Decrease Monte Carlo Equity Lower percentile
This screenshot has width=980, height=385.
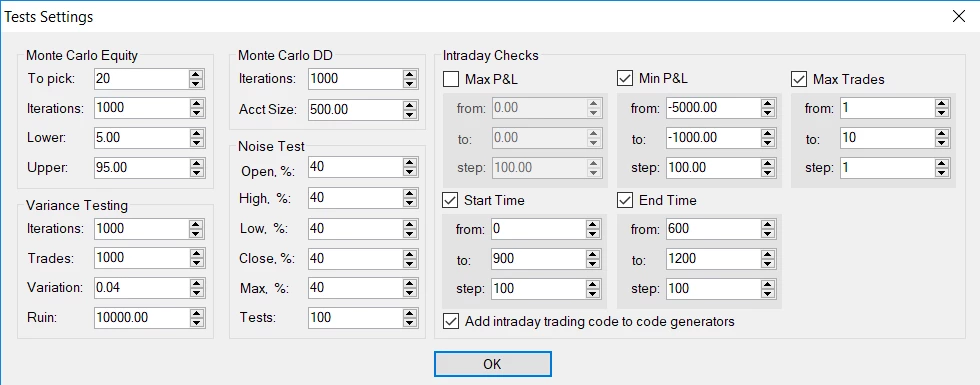[196, 142]
